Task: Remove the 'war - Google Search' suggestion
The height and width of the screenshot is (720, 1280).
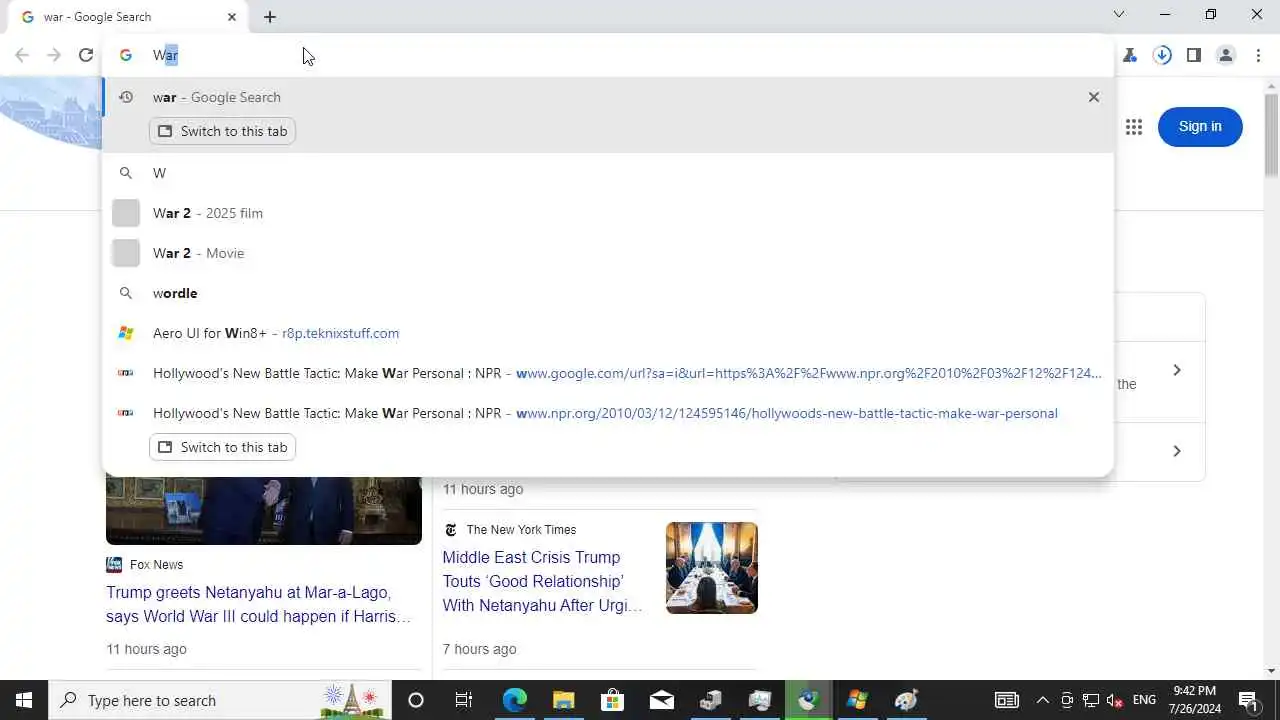Action: (x=1093, y=97)
